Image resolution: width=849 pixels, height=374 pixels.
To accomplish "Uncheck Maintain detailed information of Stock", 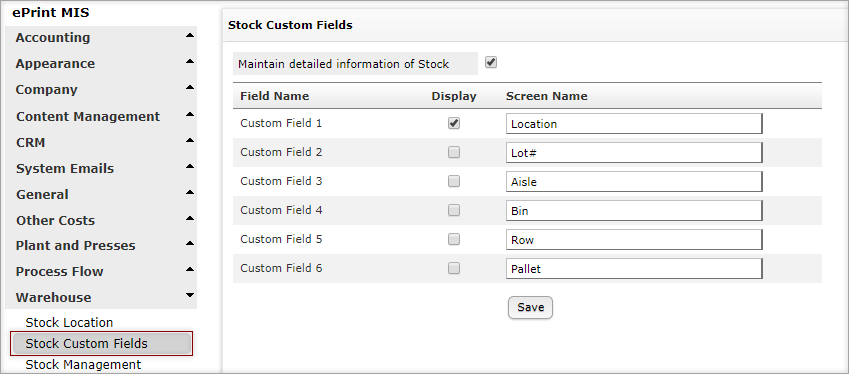I will click(491, 62).
